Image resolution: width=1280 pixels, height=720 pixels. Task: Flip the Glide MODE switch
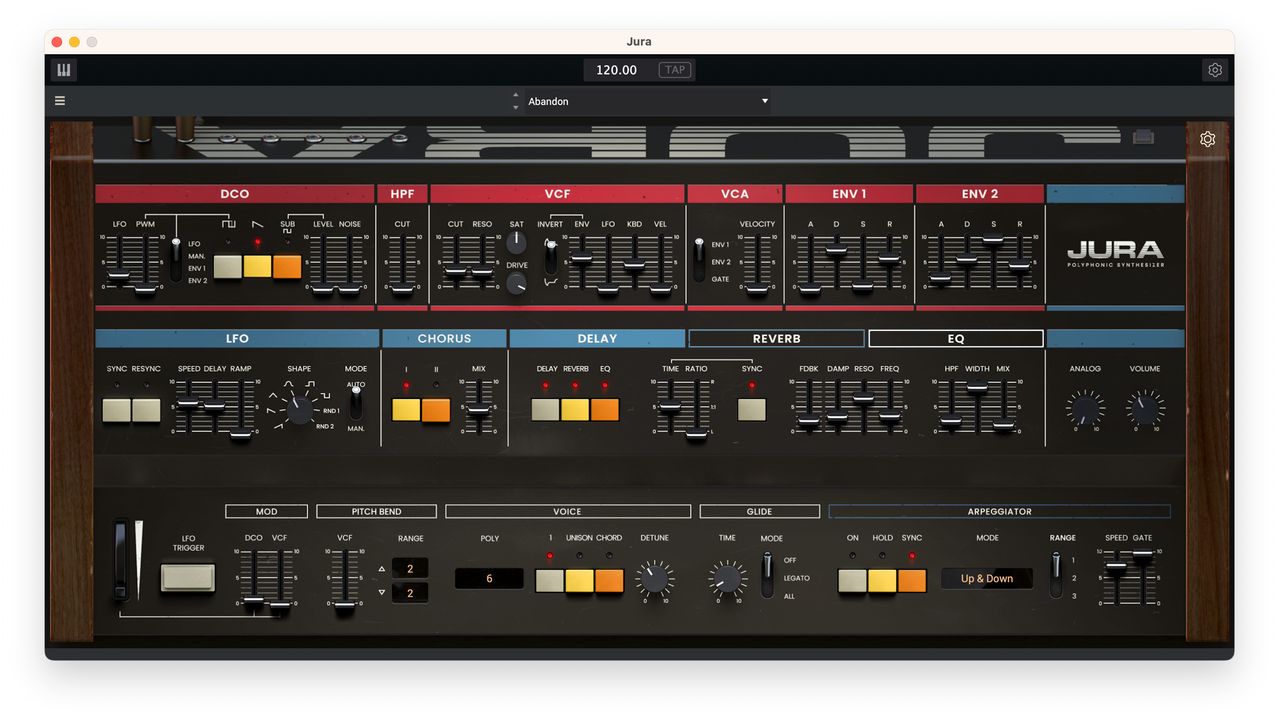point(767,575)
